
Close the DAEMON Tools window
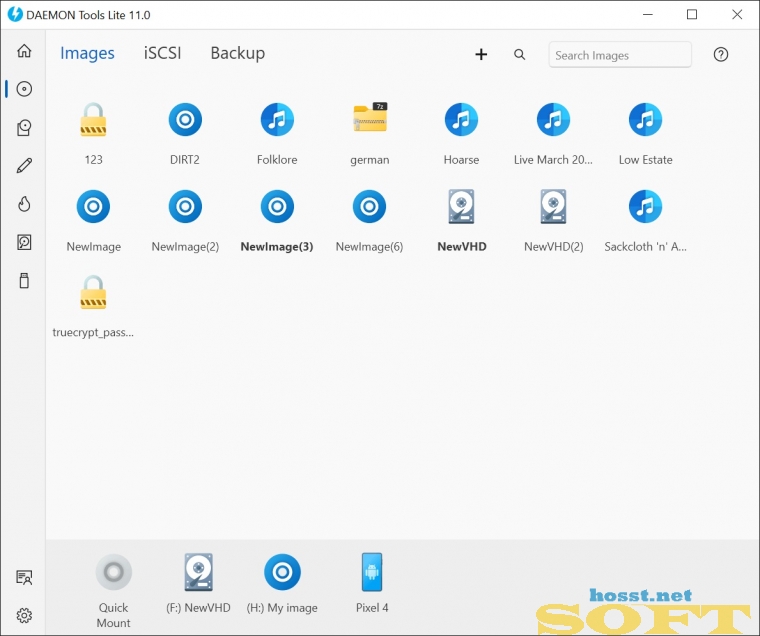737,15
